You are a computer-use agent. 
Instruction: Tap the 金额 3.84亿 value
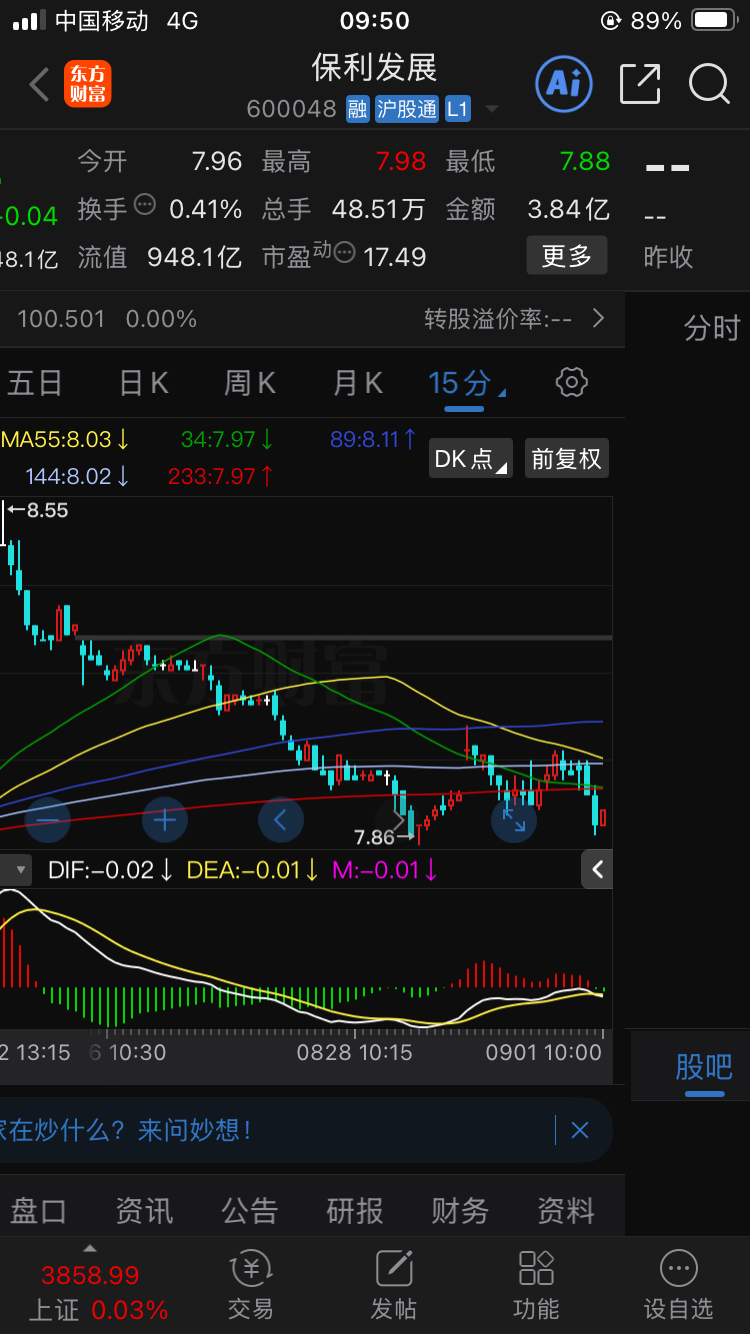(568, 209)
